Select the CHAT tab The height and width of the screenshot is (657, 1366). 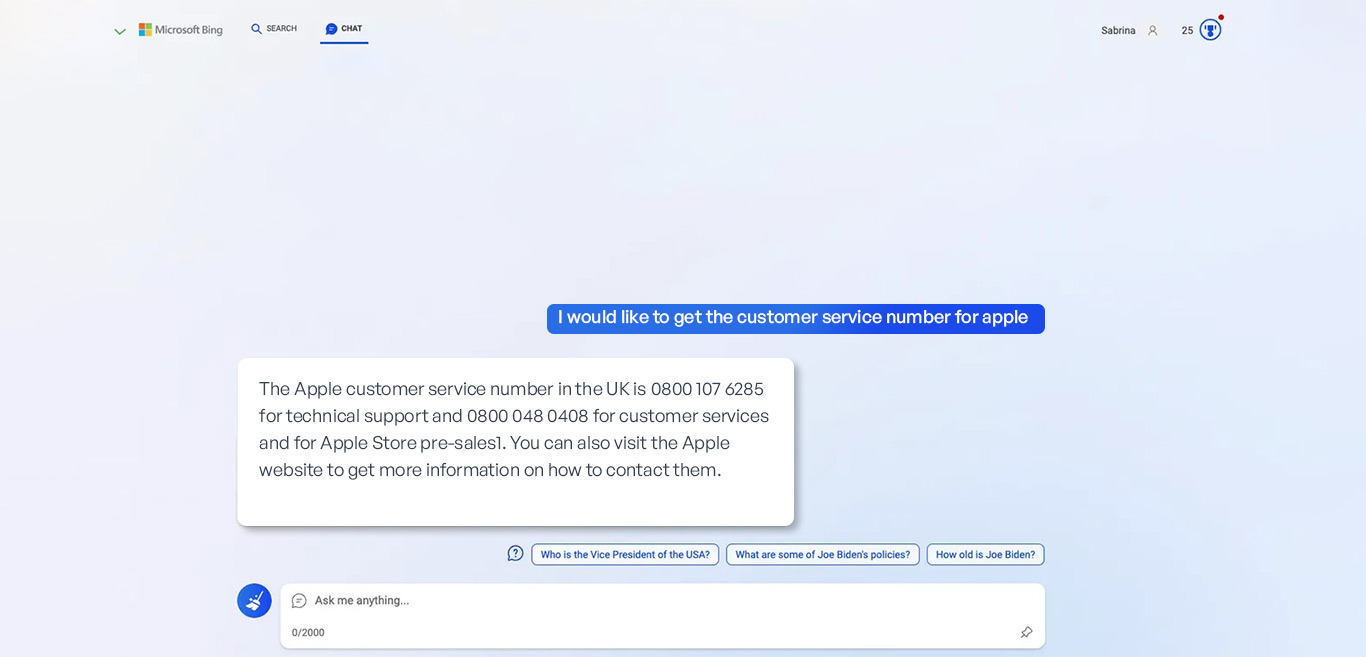pyautogui.click(x=344, y=29)
